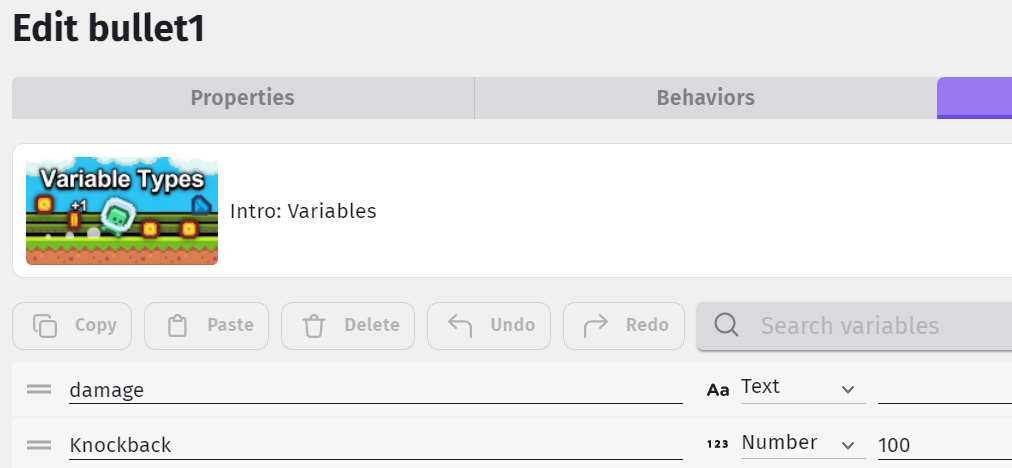Open the Number type dropdown for Knockback
The image size is (1012, 468).
[803, 443]
